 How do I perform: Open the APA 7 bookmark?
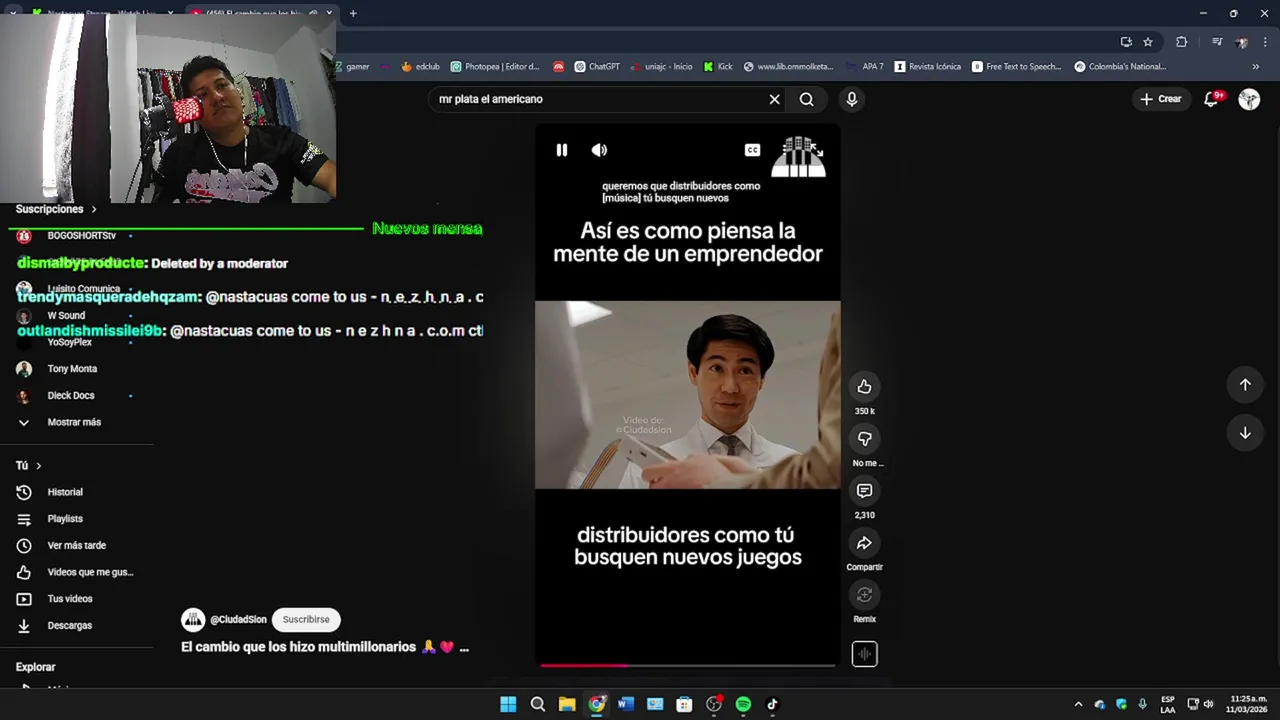(x=865, y=67)
